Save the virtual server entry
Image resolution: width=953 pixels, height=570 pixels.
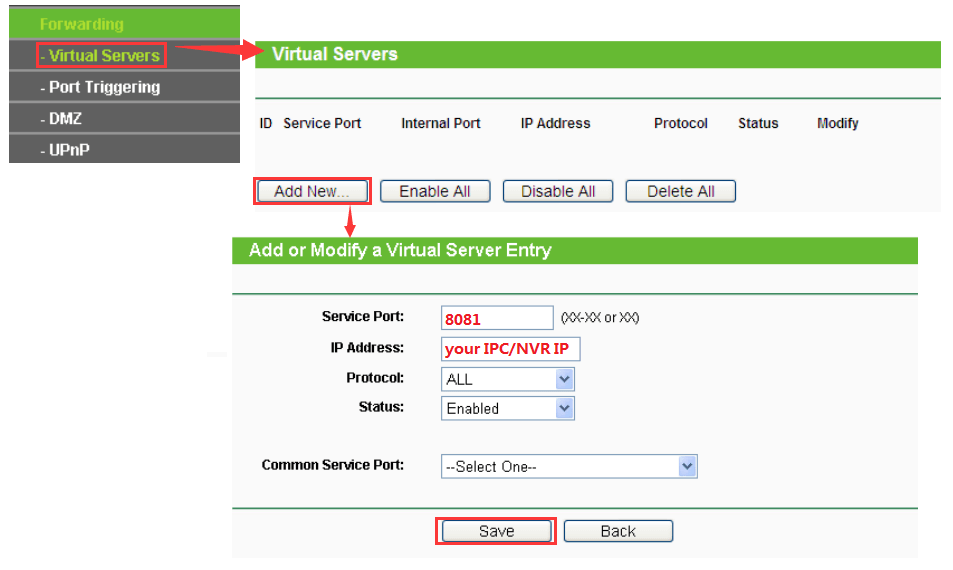click(x=496, y=531)
